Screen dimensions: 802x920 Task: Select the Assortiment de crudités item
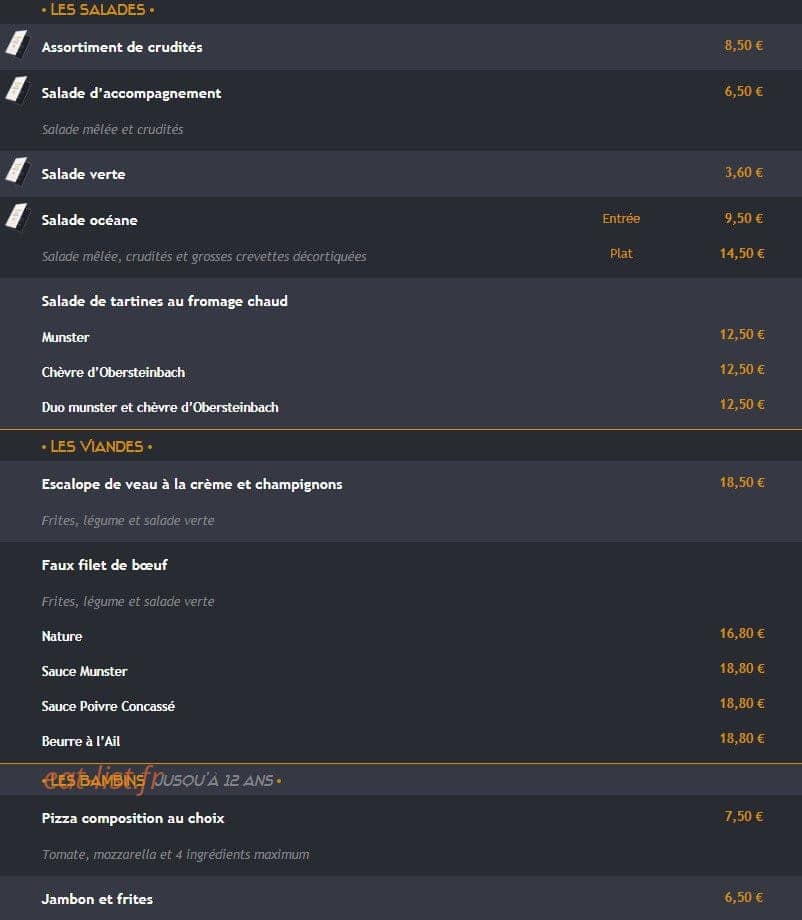coord(122,47)
